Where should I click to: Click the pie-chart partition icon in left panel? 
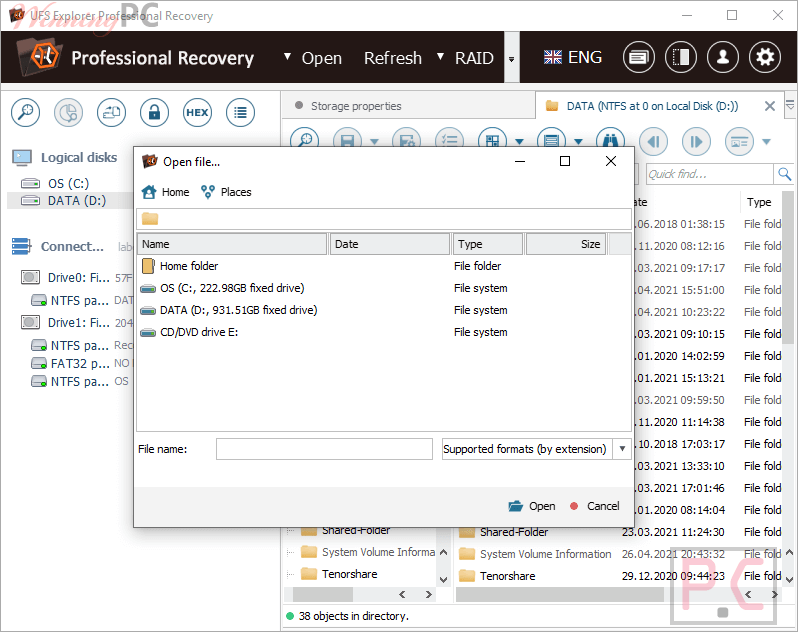(x=68, y=112)
